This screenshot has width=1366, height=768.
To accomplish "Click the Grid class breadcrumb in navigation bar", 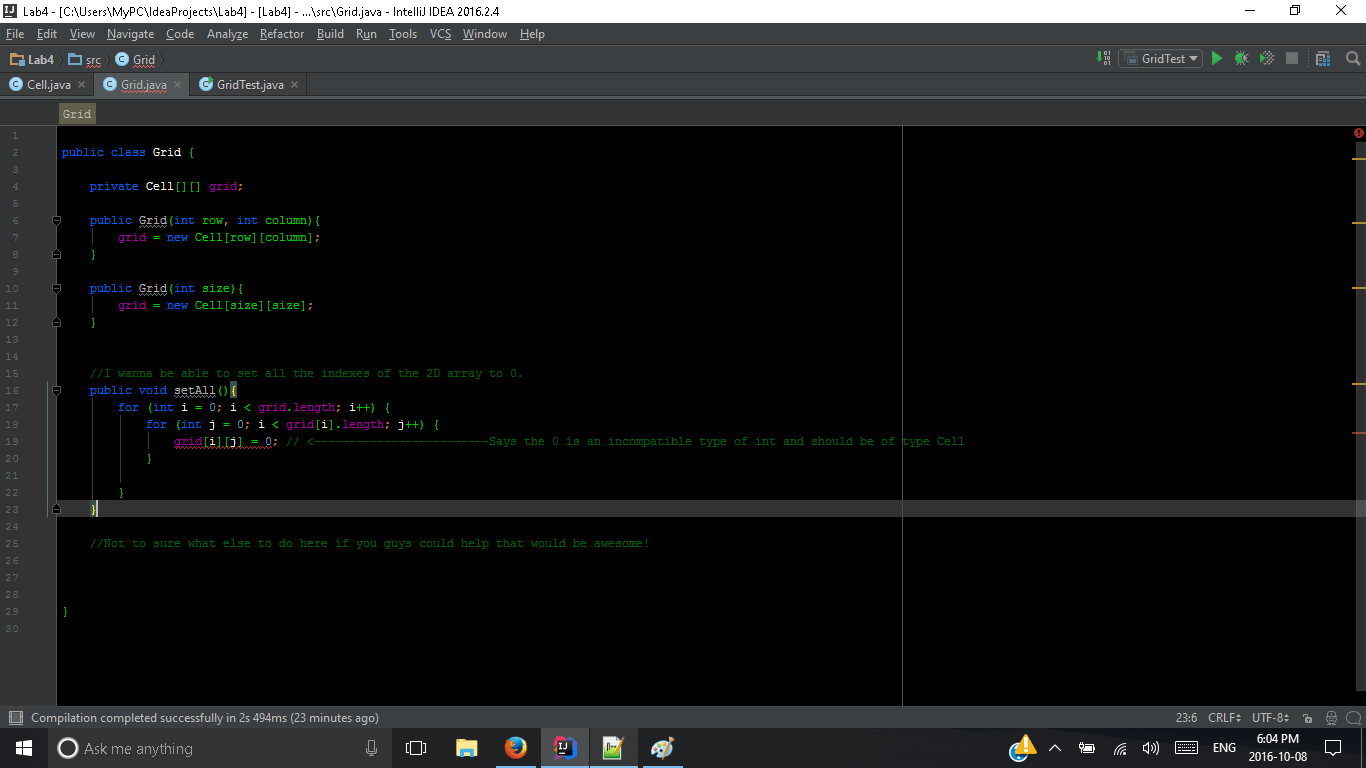I will coord(136,59).
